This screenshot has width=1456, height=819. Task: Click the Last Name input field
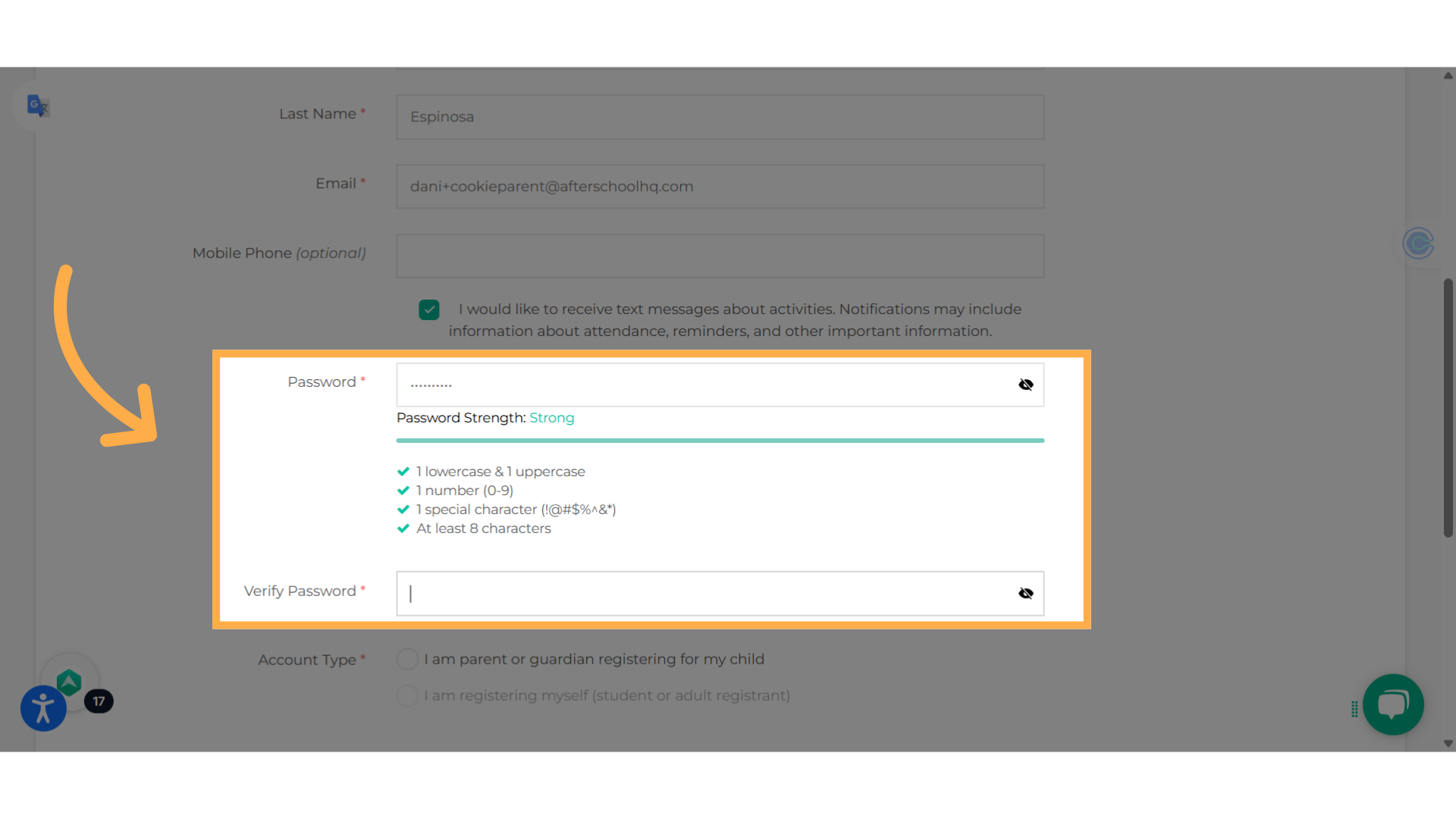[720, 117]
